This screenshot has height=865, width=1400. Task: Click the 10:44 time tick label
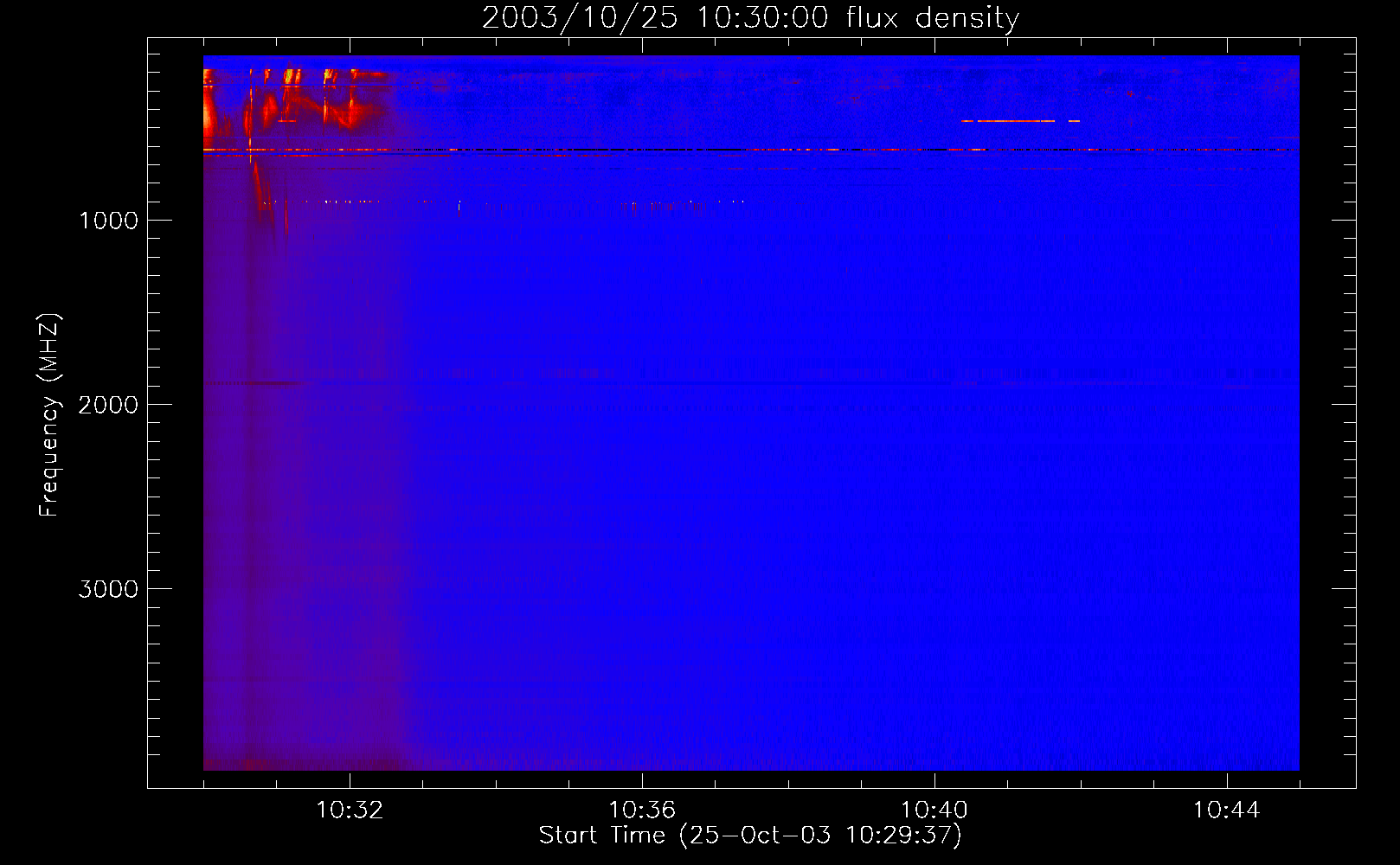[1226, 811]
